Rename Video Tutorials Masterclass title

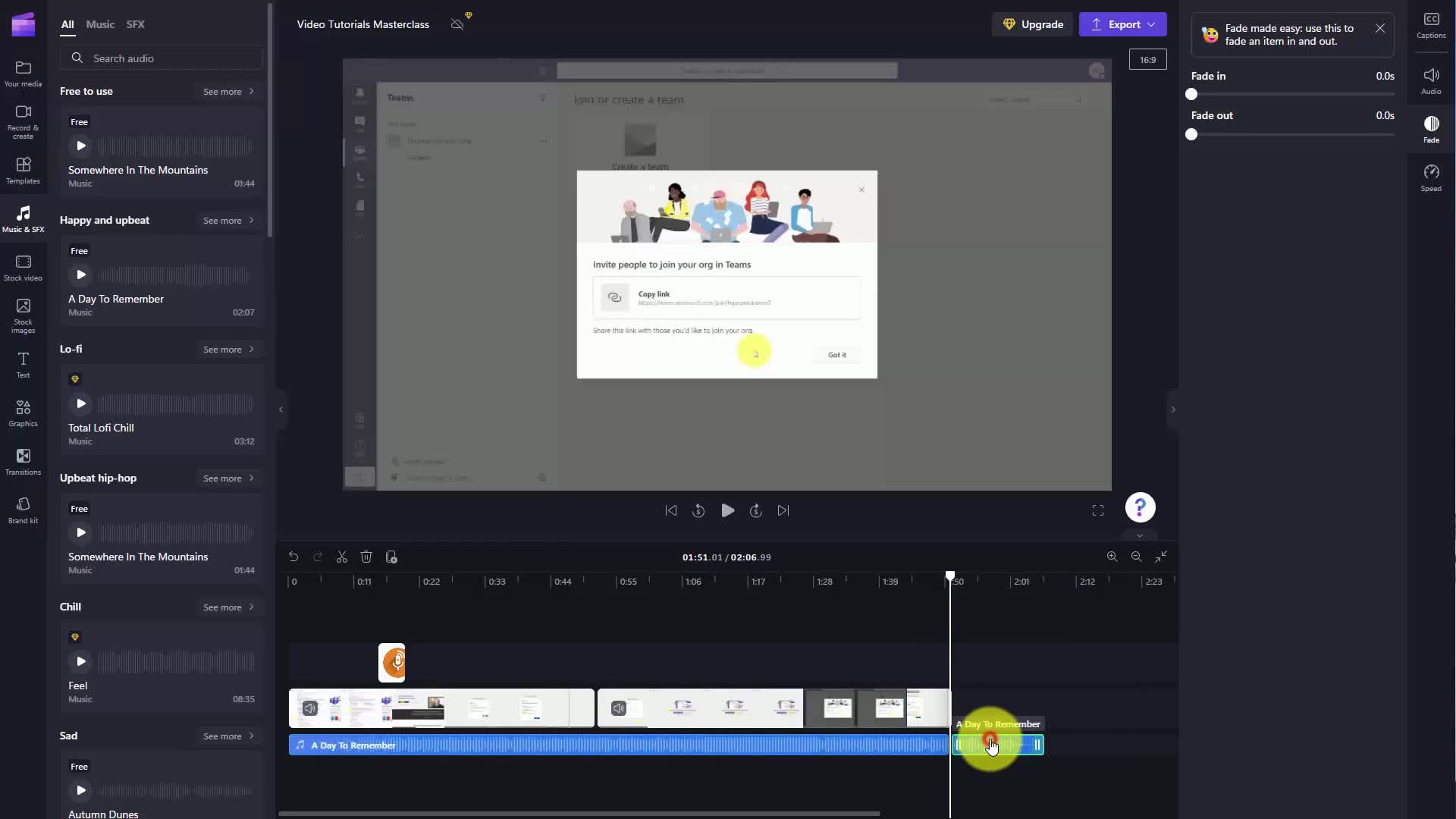click(x=362, y=24)
